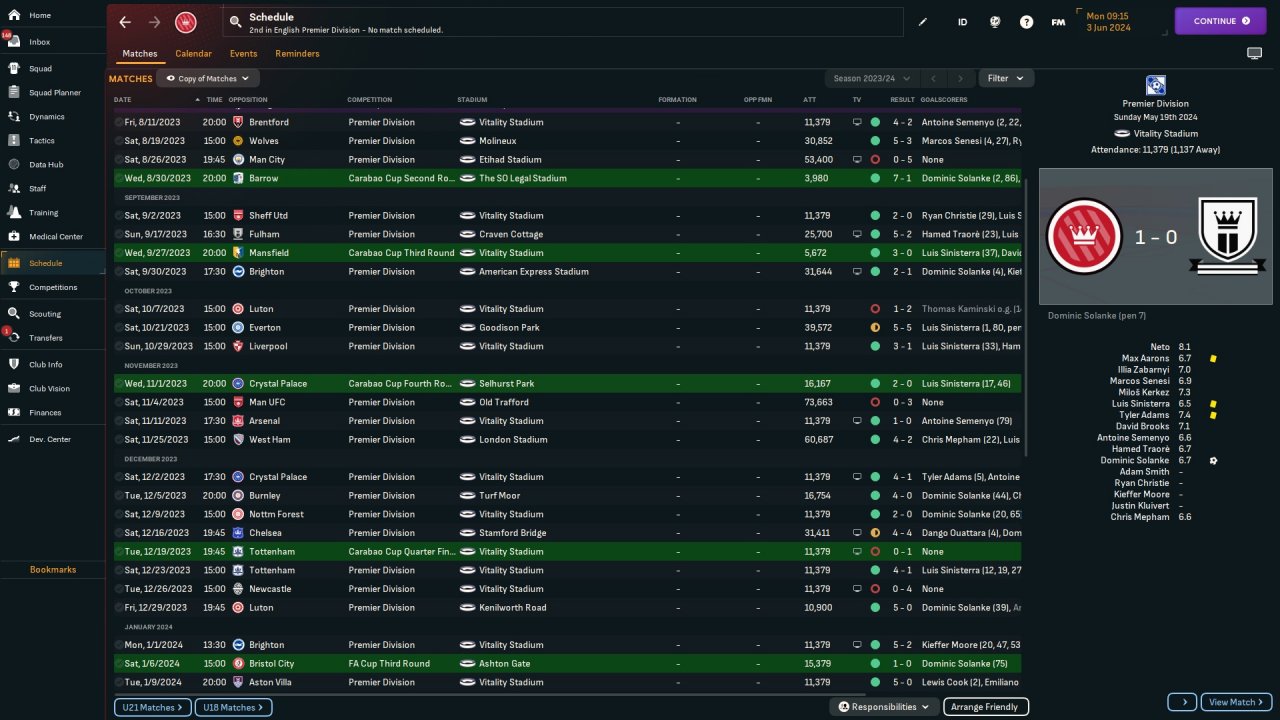1280x720 pixels.
Task: Open the Tactics sidebar icon
Action: [14, 140]
